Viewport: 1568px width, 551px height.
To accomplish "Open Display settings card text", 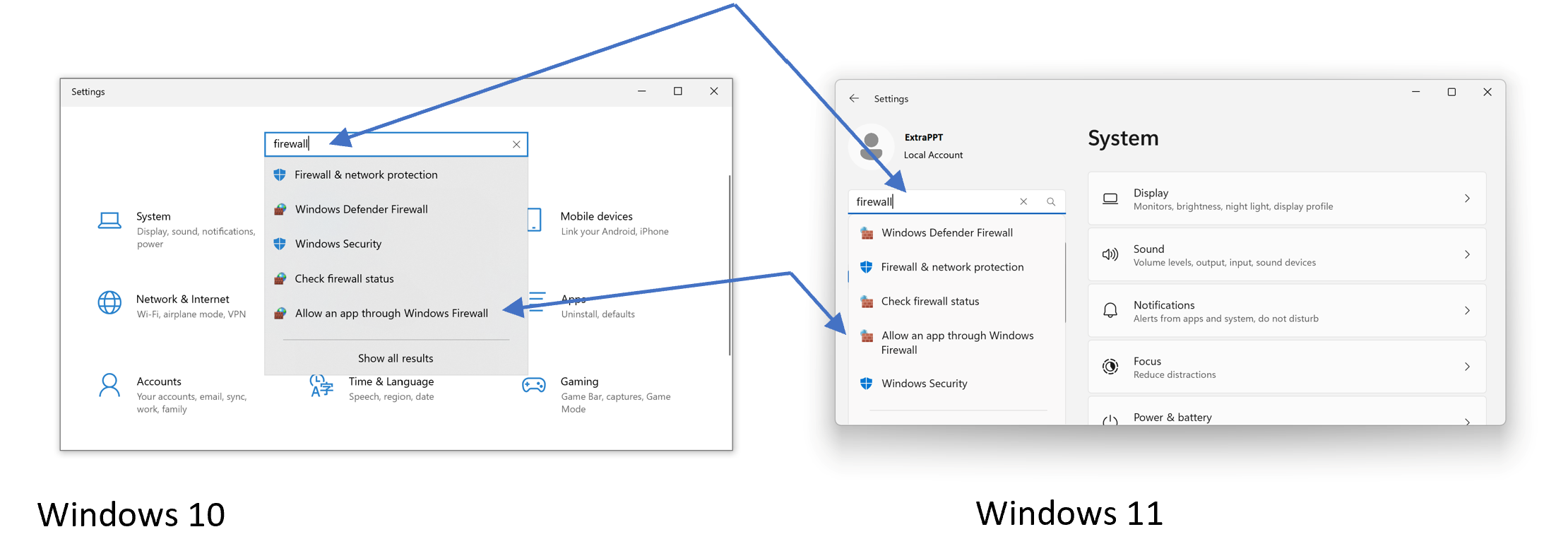I will click(1233, 199).
